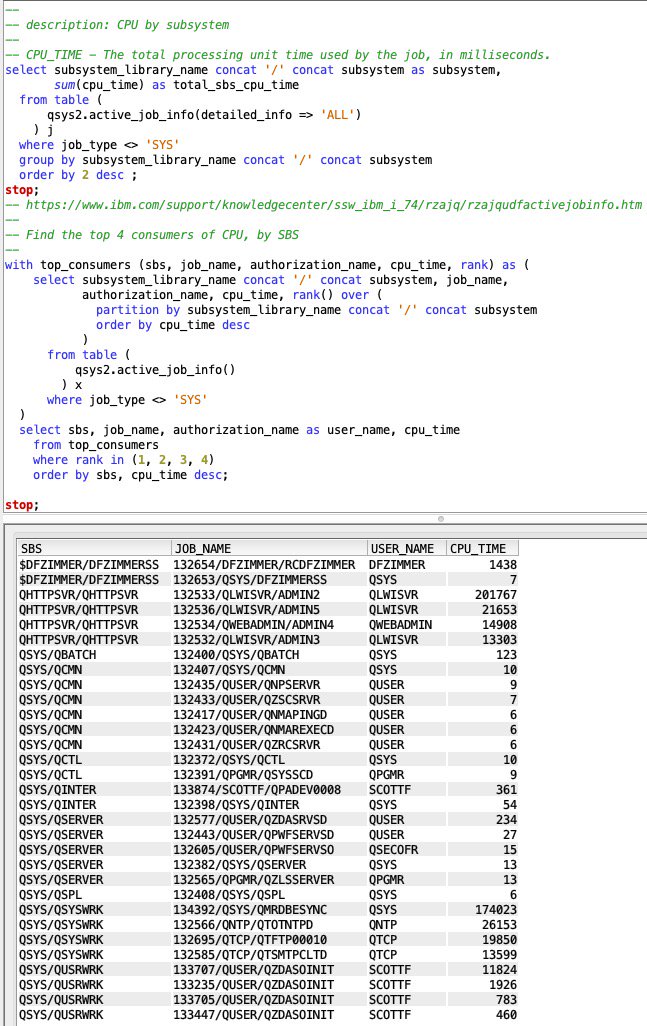Select cell 132654/DFZIMMER/RCDFZIMMER
647x1026 pixels.
click(264, 564)
